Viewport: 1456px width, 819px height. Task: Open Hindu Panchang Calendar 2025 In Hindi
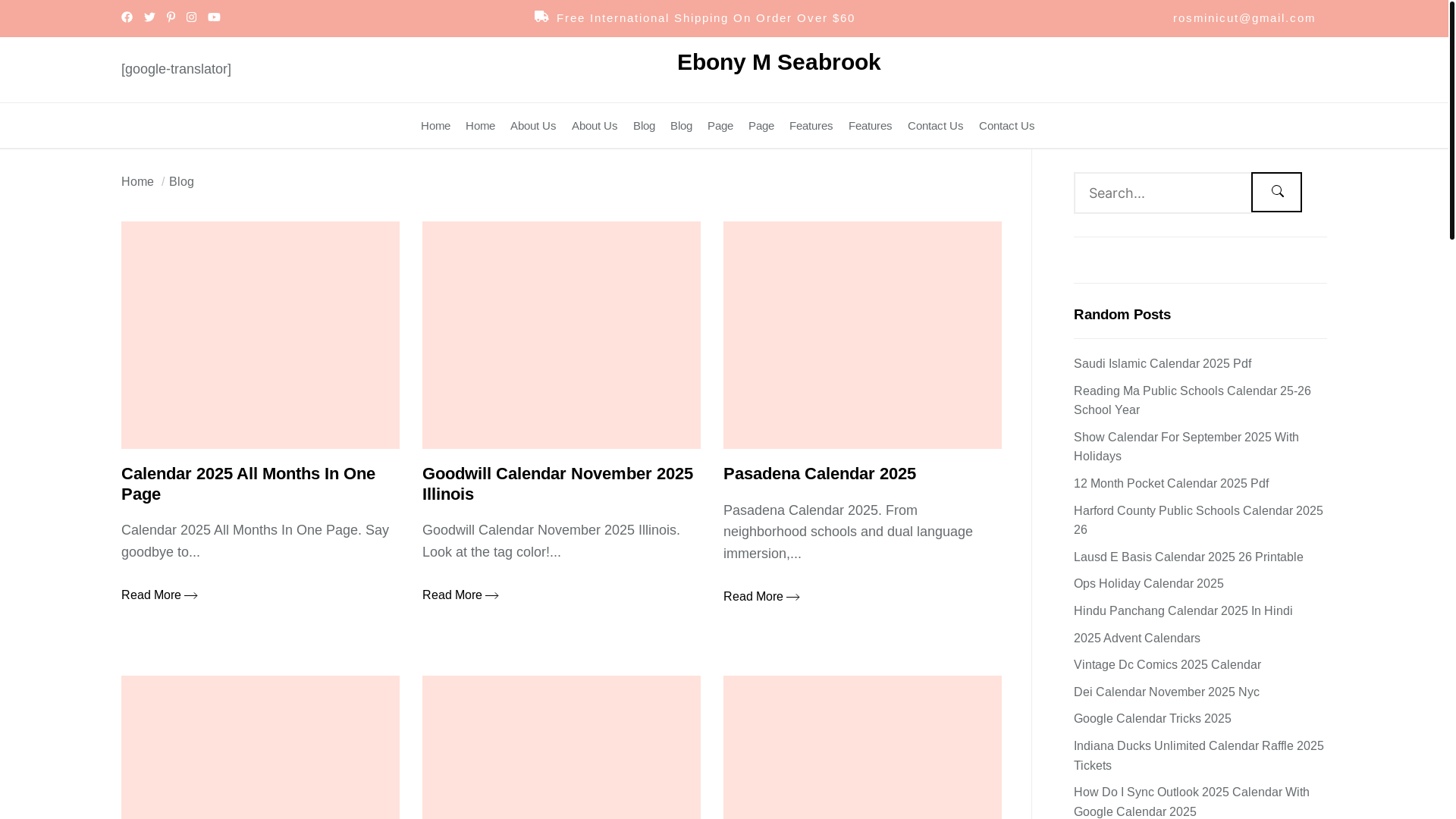tap(1183, 611)
